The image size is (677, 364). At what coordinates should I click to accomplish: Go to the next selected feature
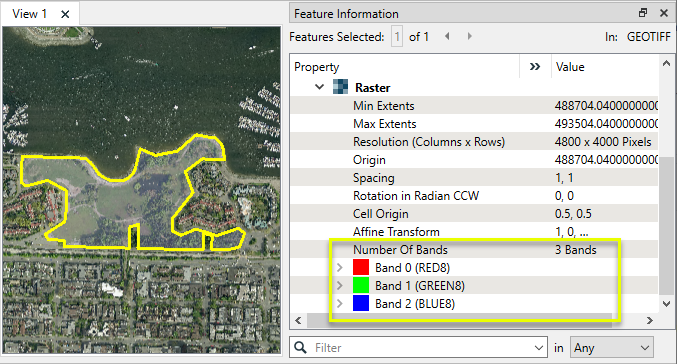click(469, 36)
